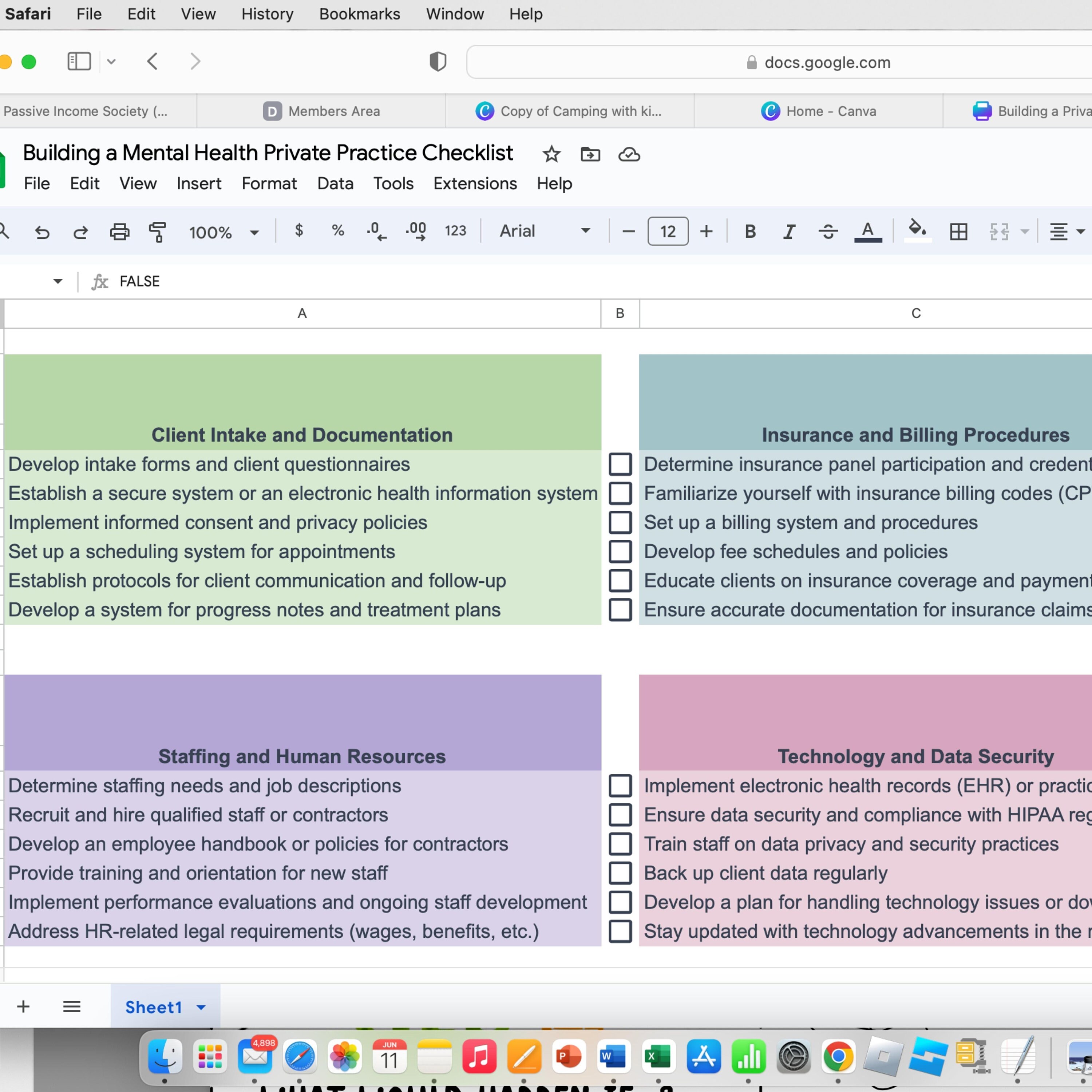
Task: Tick checkbox for Develop intake forms row
Action: point(620,464)
